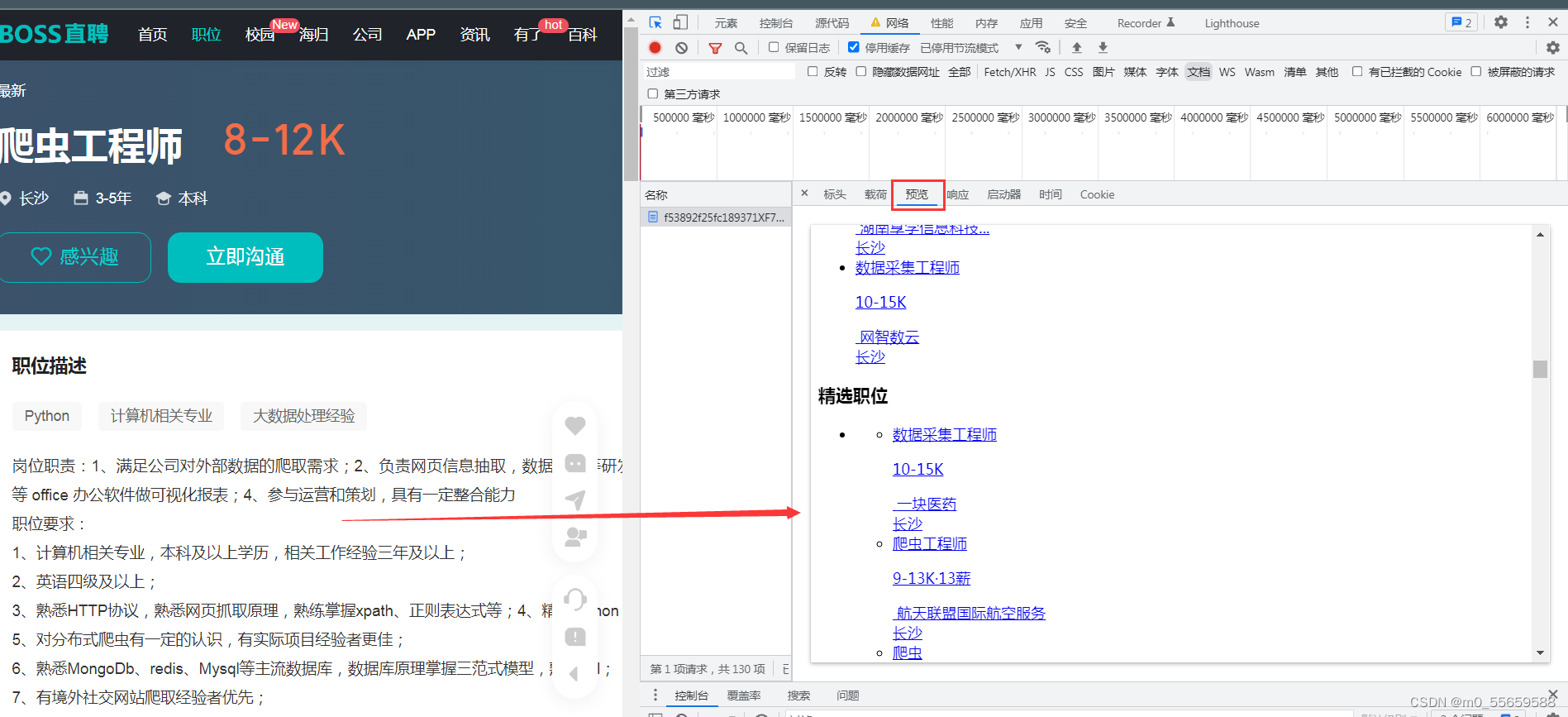Open the Headers tab of request

point(835,194)
